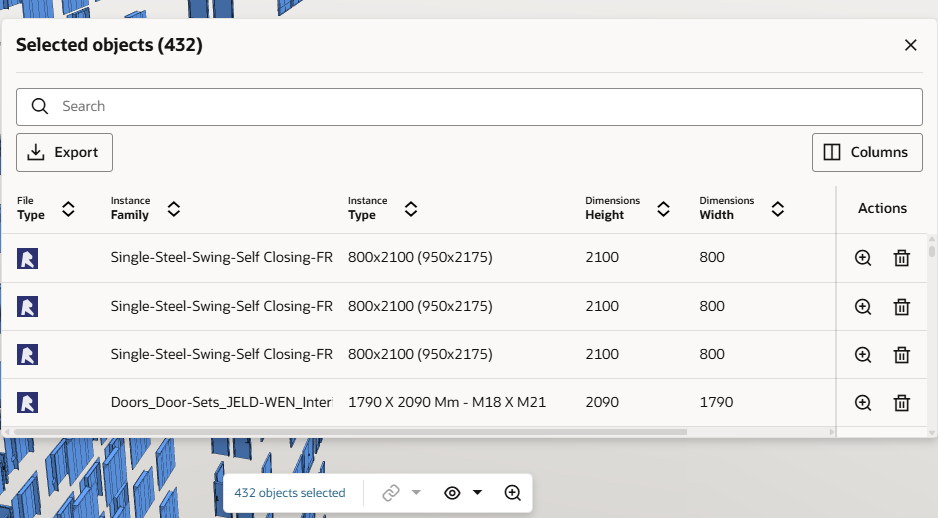Click the Export button
The width and height of the screenshot is (938, 518).
click(64, 152)
